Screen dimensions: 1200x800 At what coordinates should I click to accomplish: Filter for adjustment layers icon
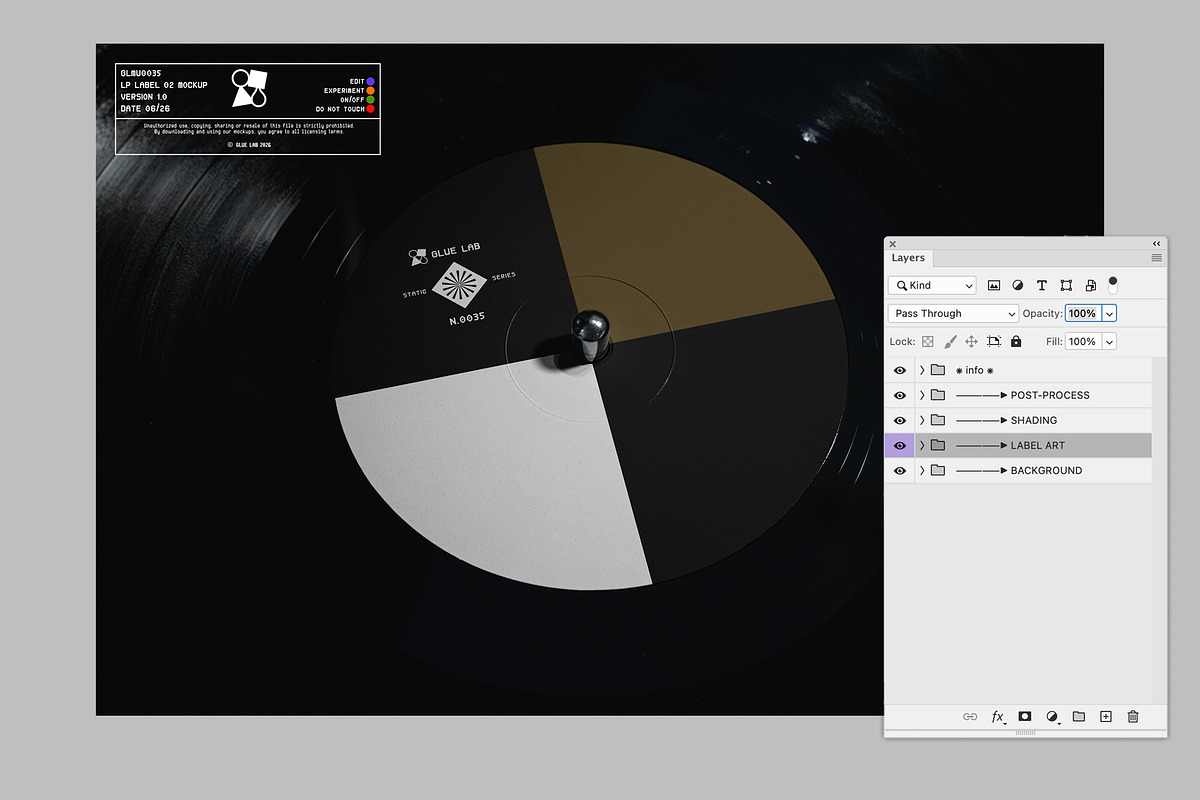tap(1018, 285)
